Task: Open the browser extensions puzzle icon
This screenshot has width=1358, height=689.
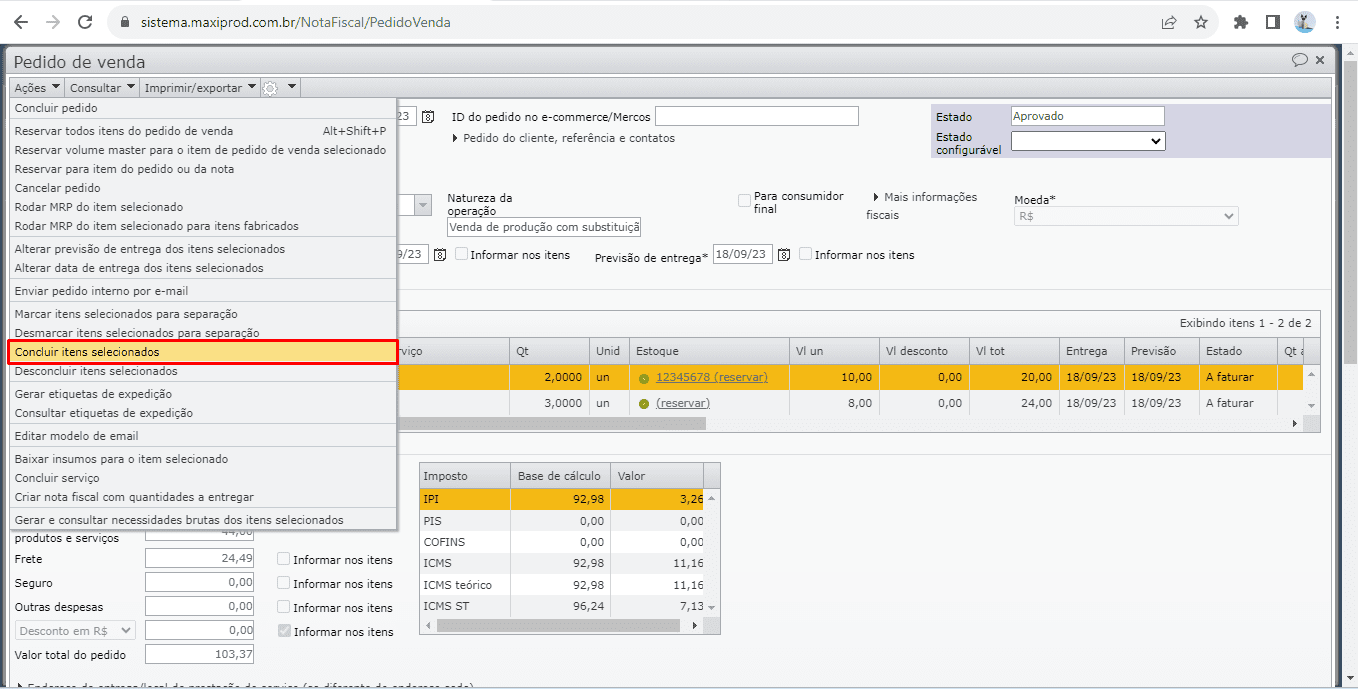Action: coord(1241,22)
